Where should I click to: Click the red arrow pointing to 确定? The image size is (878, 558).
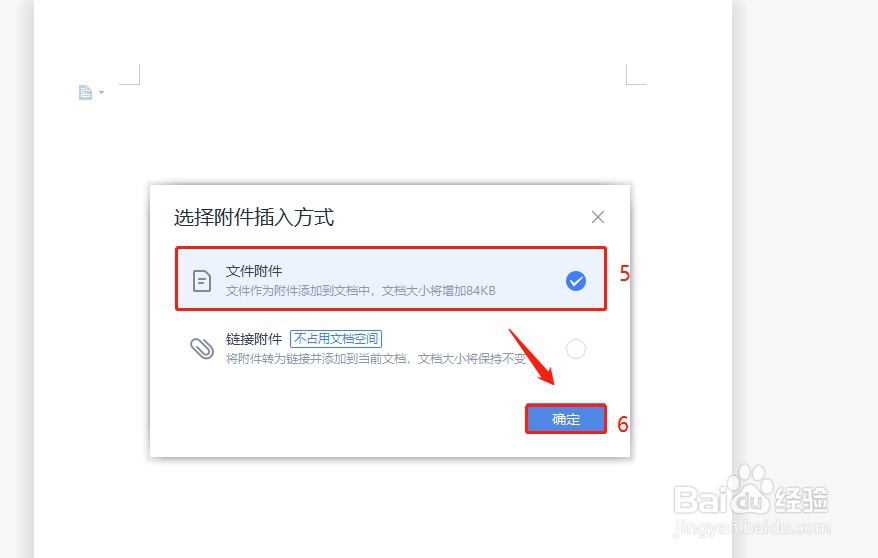[531, 357]
